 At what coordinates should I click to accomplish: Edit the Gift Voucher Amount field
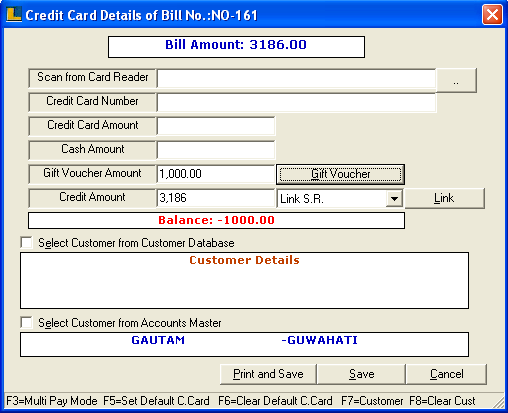pyautogui.click(x=216, y=174)
